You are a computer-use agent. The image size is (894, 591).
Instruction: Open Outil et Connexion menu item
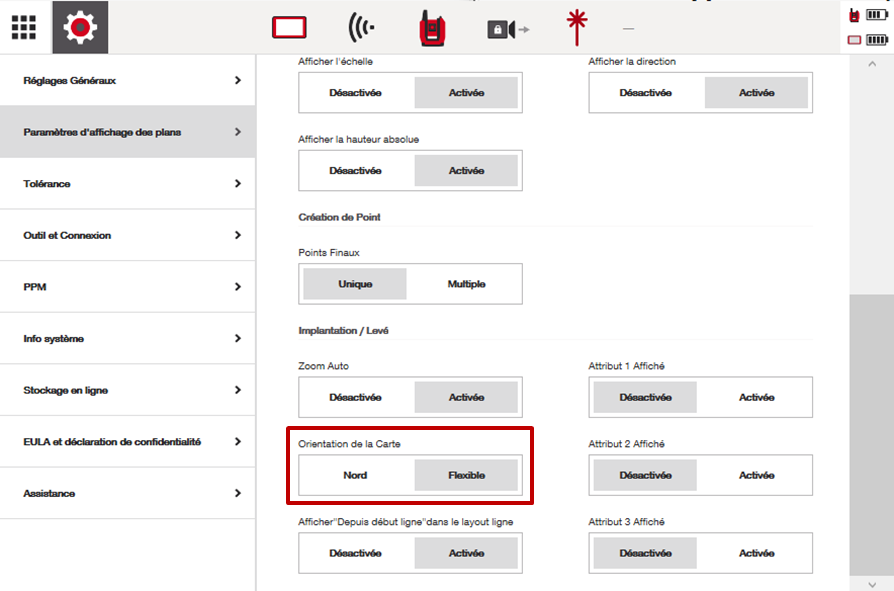pos(67,236)
